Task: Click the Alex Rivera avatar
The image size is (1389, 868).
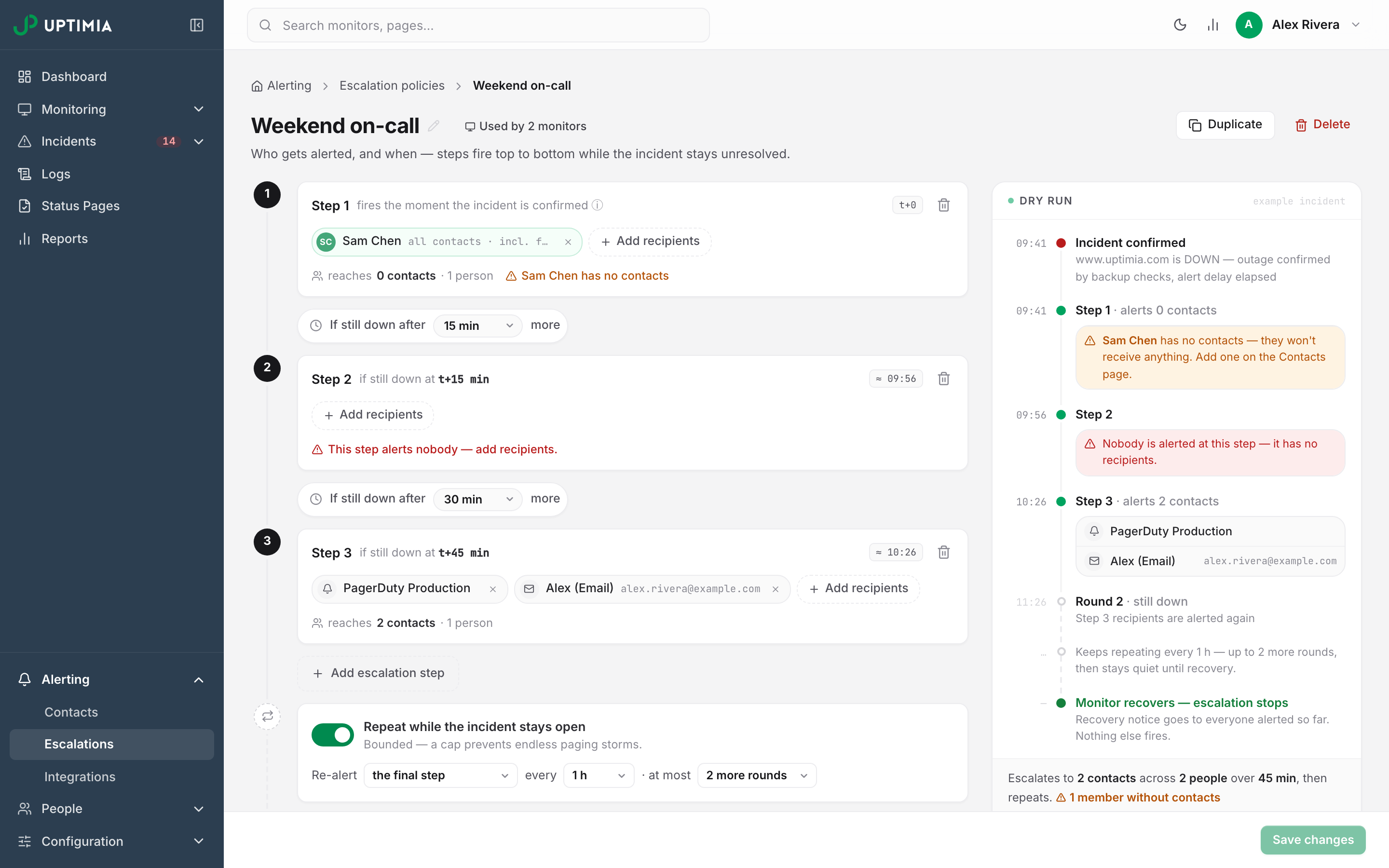Action: (1248, 25)
